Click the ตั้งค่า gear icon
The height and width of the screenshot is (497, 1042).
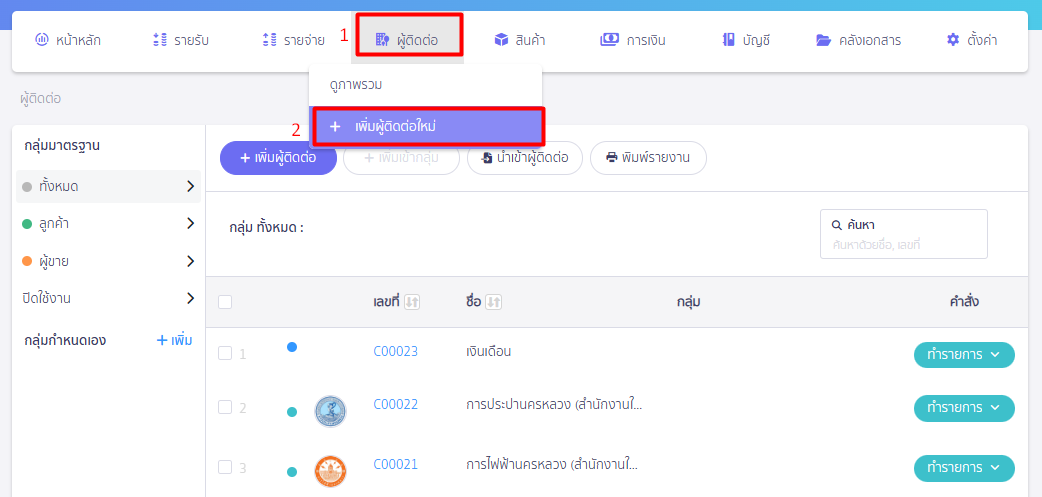(x=953, y=40)
